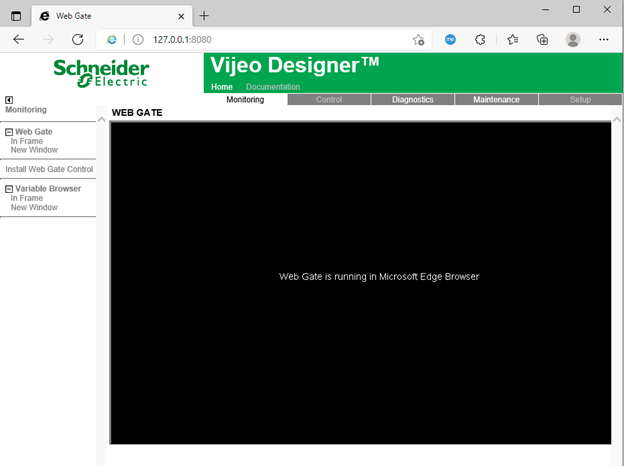This screenshot has height=466, width=624.
Task: Open the Documentation link
Action: click(x=273, y=87)
